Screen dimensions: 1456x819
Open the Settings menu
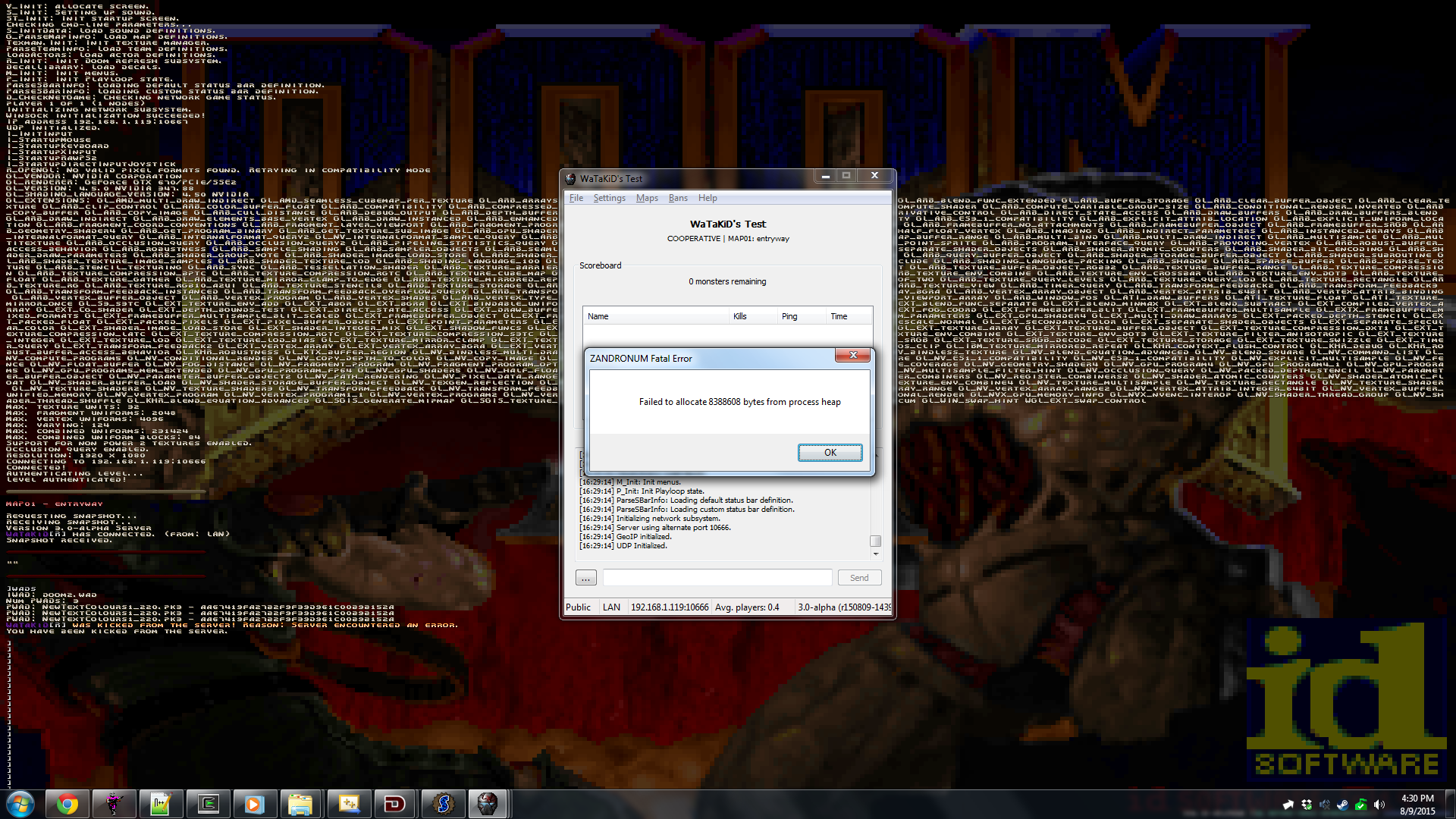[x=609, y=198]
